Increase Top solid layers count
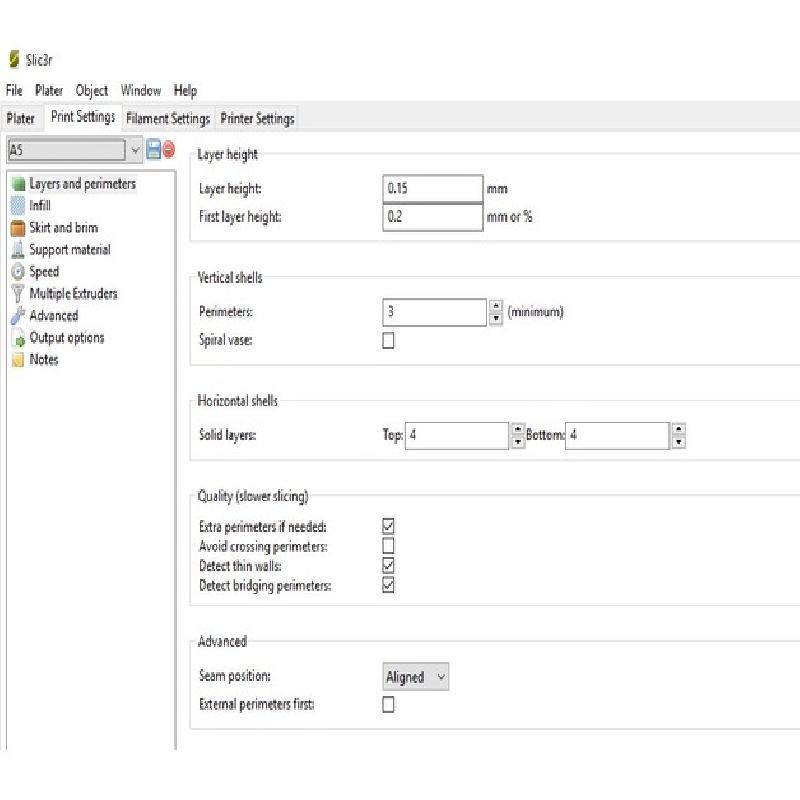 coord(518,429)
